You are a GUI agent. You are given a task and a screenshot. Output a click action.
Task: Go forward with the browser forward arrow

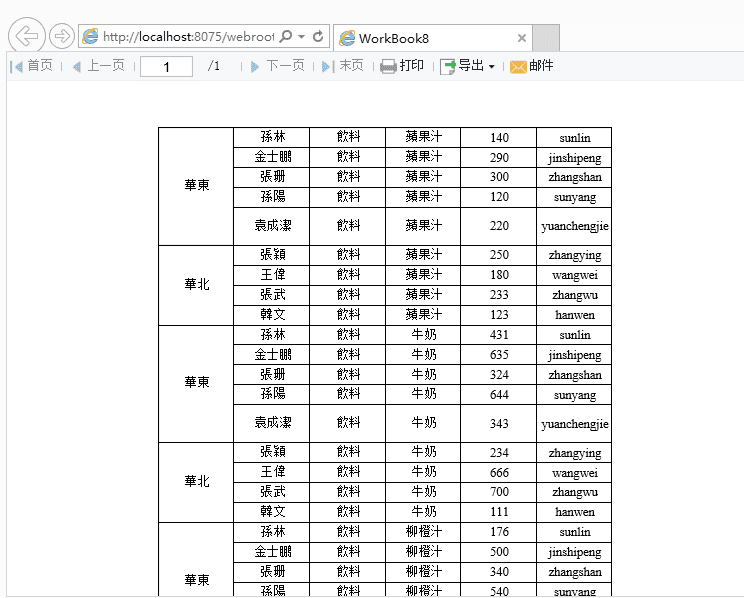(x=62, y=36)
